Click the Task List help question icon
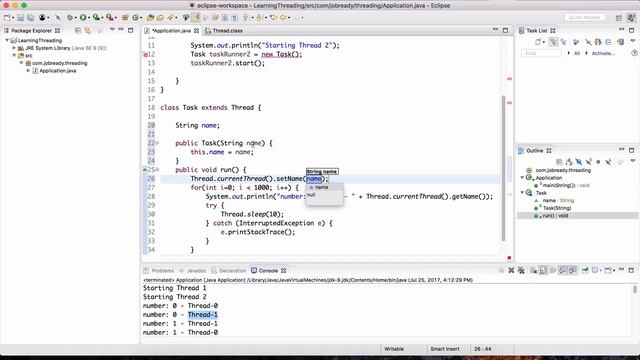 pos(634,53)
